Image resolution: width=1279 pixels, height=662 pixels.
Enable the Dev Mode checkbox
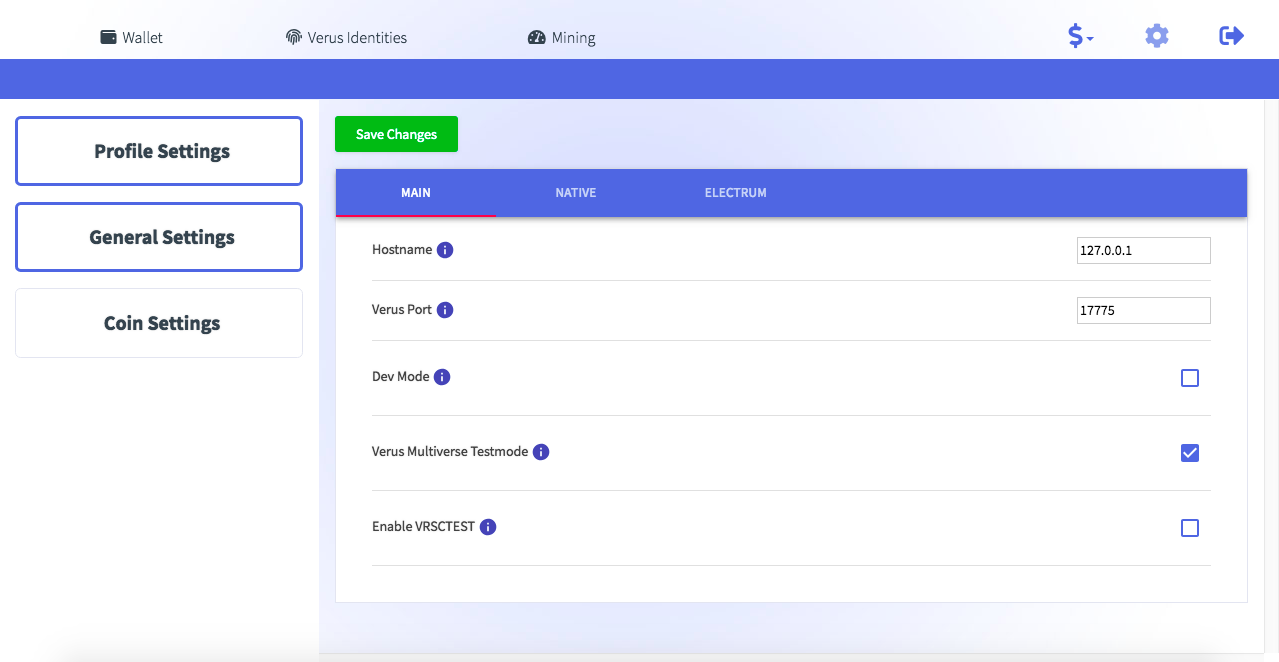pos(1190,378)
